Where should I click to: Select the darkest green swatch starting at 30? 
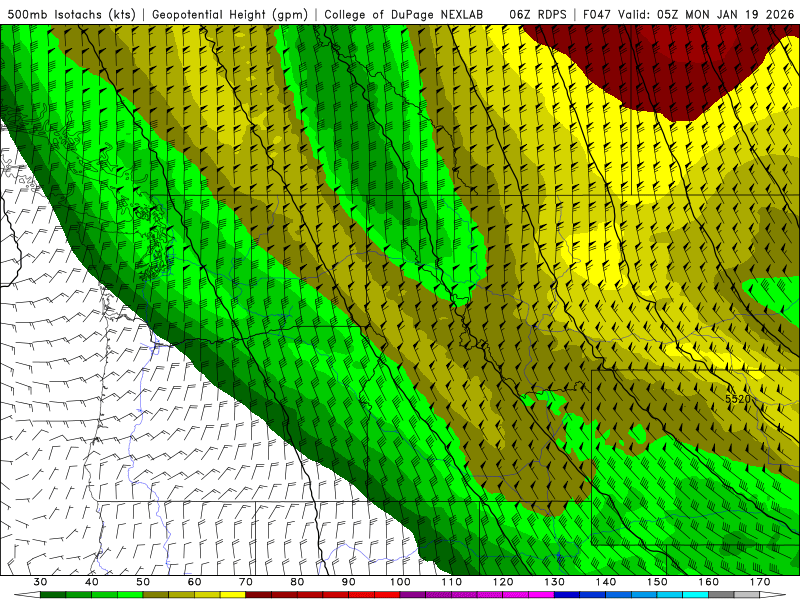click(x=53, y=596)
